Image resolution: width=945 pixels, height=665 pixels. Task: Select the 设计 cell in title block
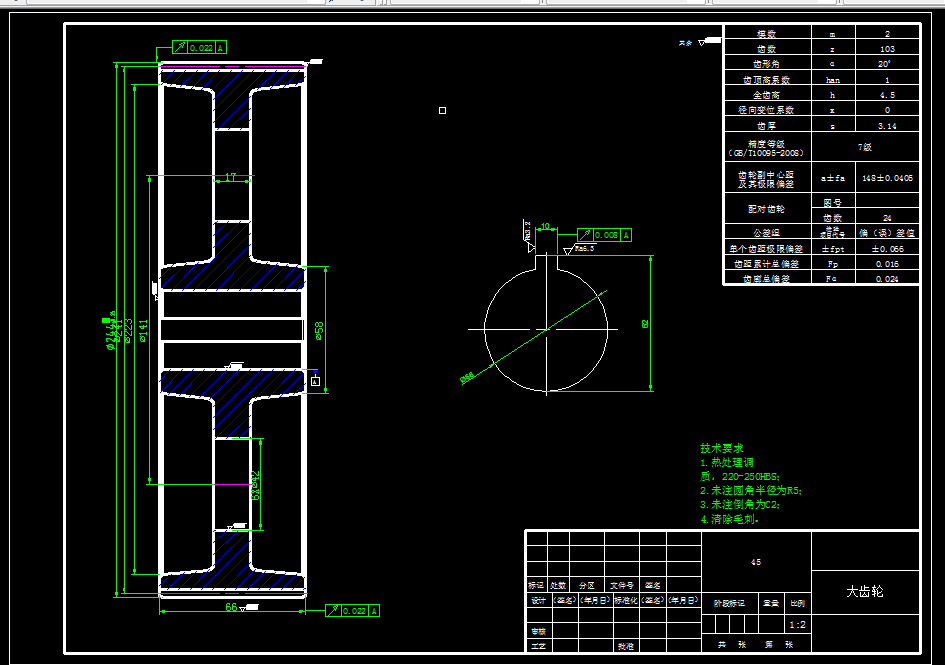click(538, 600)
